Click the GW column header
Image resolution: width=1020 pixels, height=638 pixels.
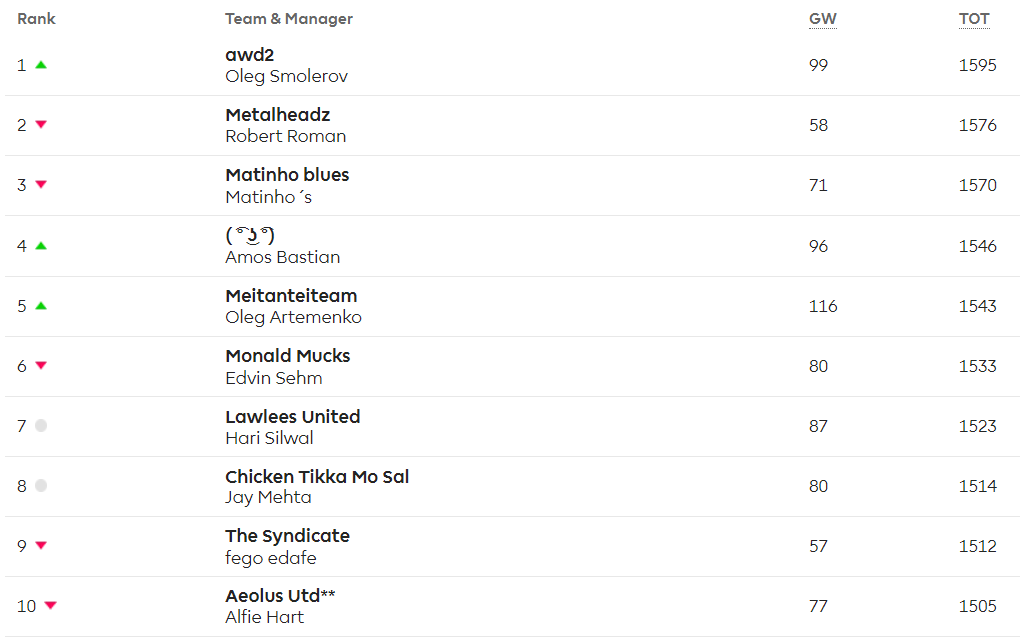pyautogui.click(x=822, y=19)
